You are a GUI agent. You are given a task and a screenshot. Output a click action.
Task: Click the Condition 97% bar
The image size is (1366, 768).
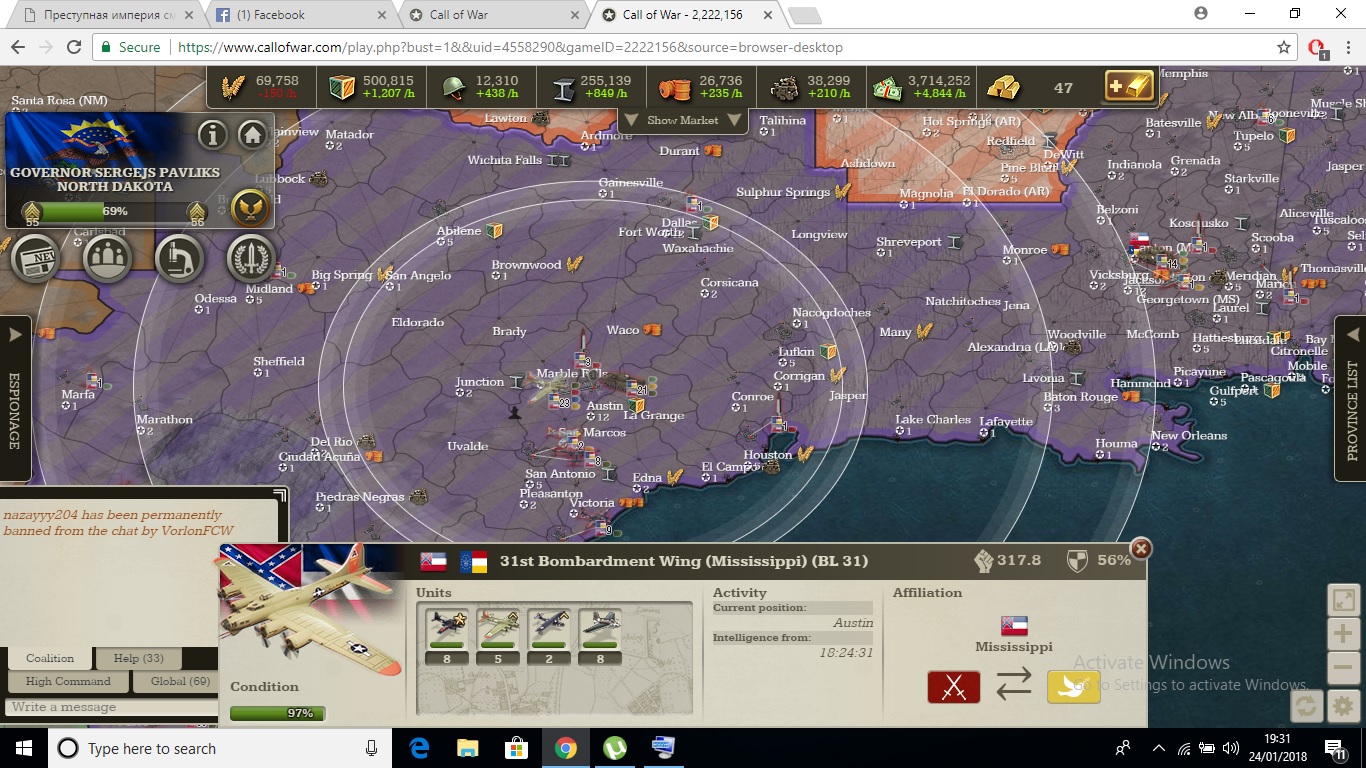(x=277, y=713)
